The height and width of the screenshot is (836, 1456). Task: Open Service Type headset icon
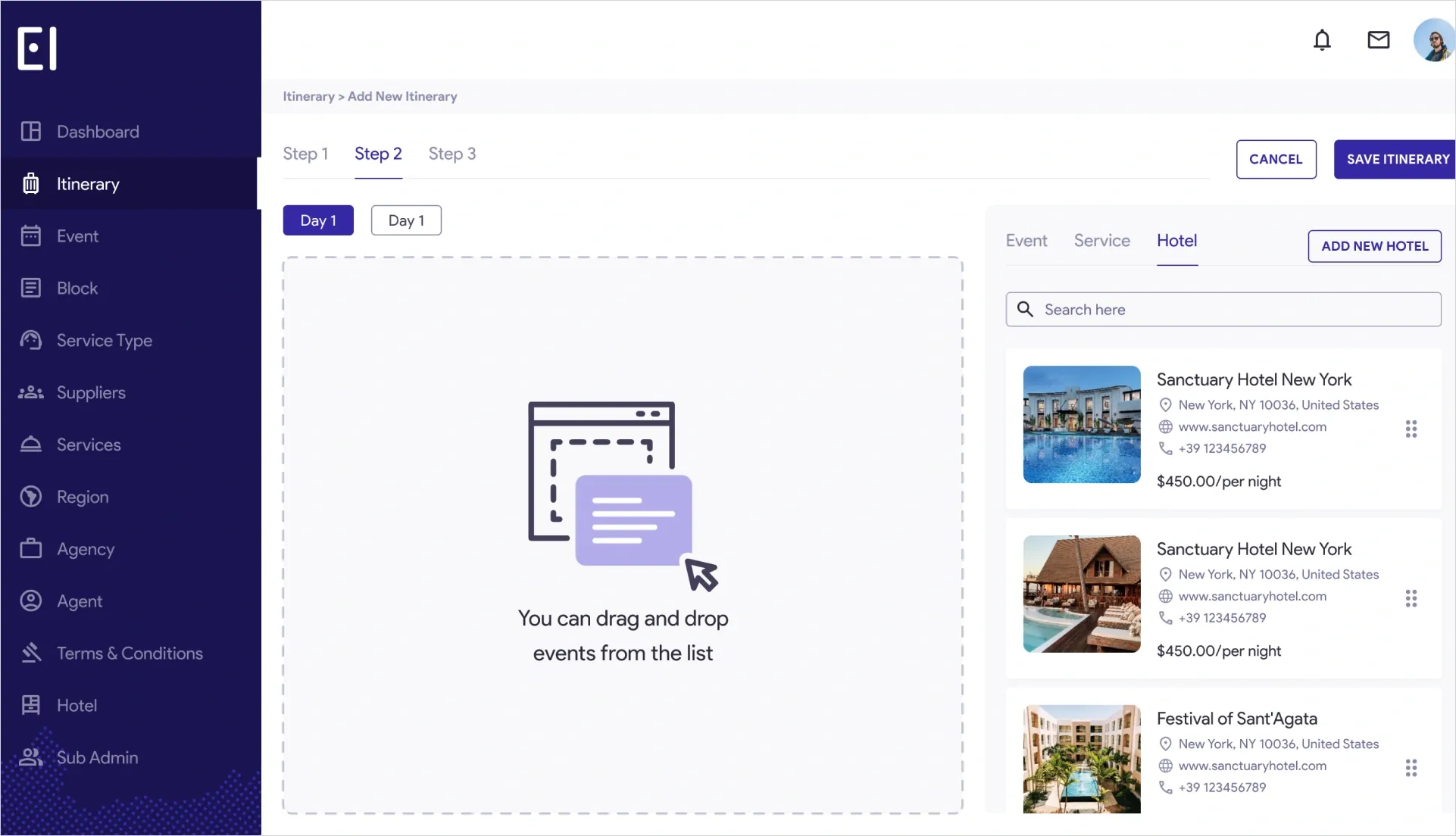point(31,341)
